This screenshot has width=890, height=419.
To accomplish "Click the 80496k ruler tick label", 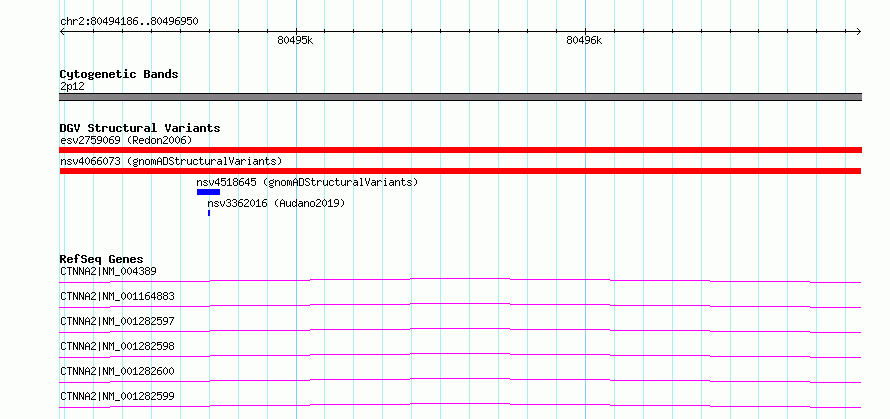I will (x=584, y=40).
